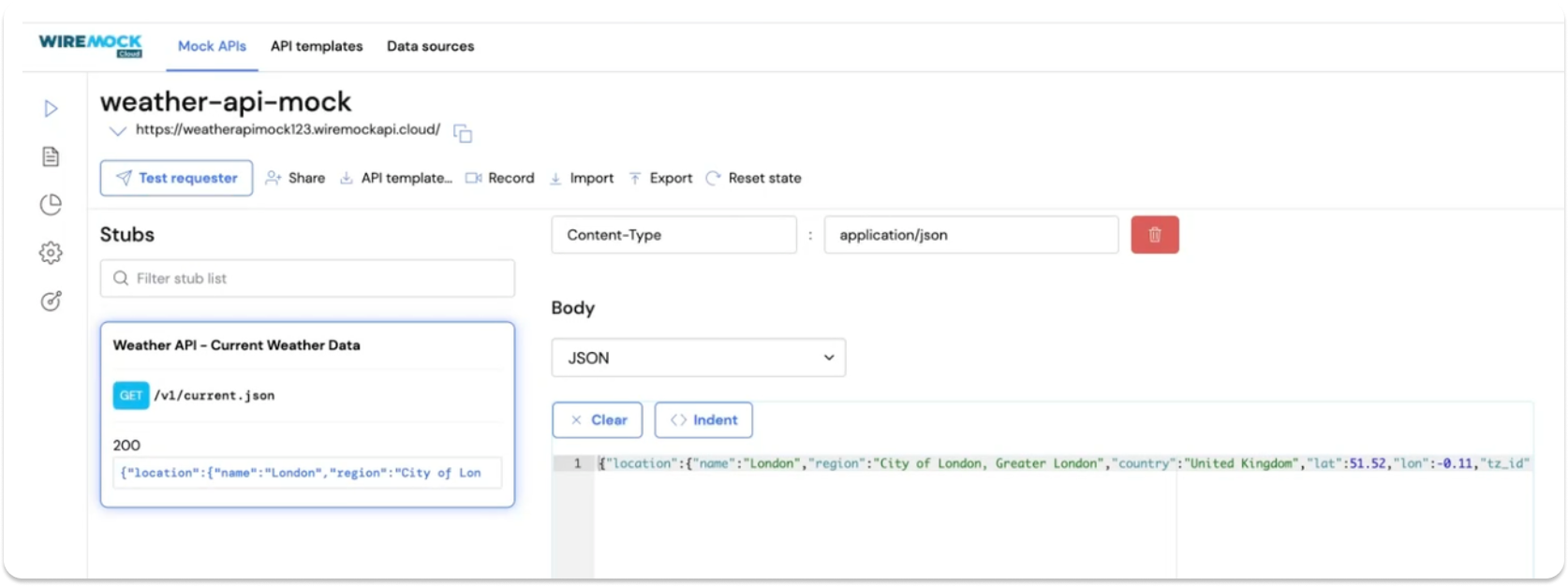Click the 200 status code in stub card
This screenshot has width=1568, height=586.
click(x=126, y=446)
